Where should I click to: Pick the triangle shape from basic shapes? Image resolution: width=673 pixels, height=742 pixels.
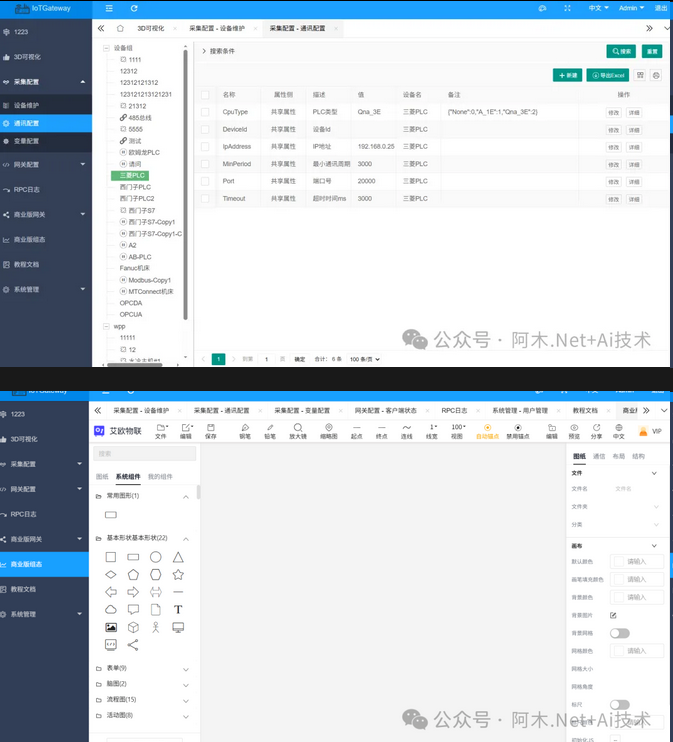[x=178, y=557]
